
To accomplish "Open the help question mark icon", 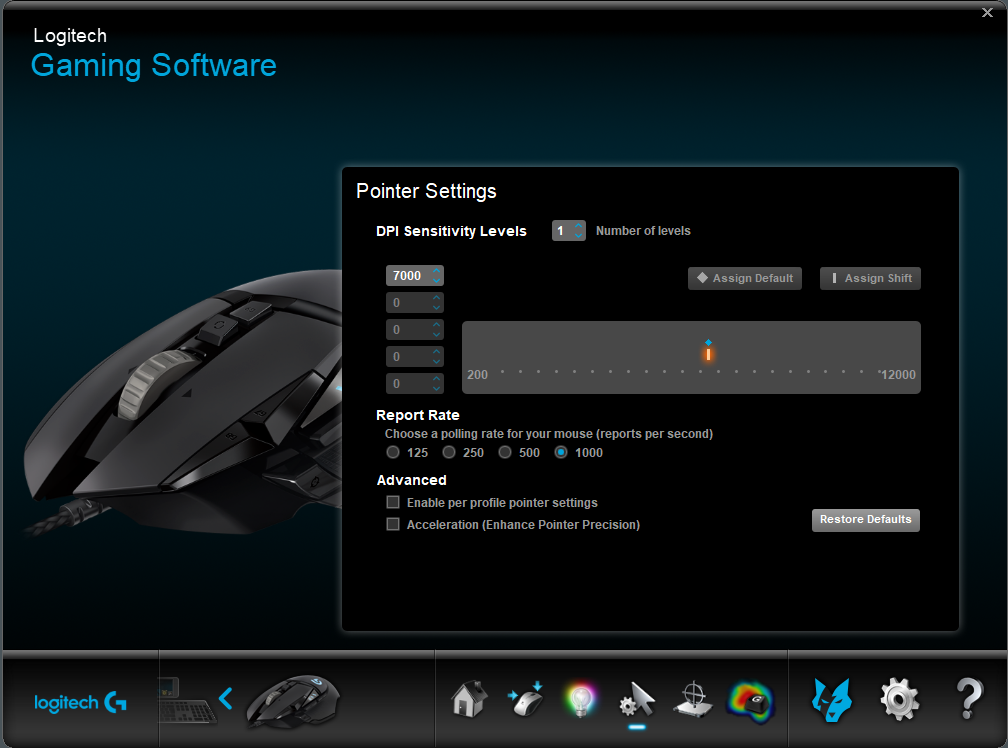I will click(969, 699).
